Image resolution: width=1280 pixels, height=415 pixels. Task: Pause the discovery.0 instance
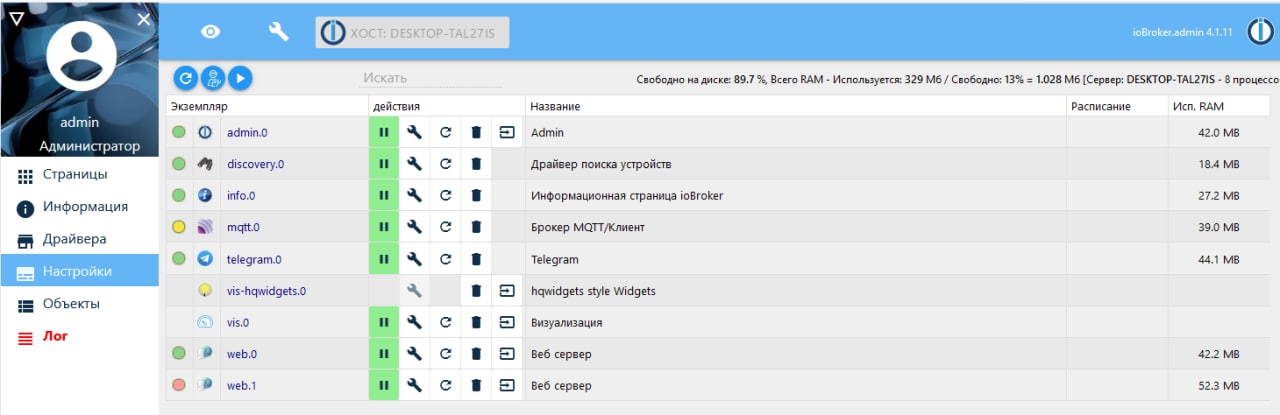[x=383, y=164]
